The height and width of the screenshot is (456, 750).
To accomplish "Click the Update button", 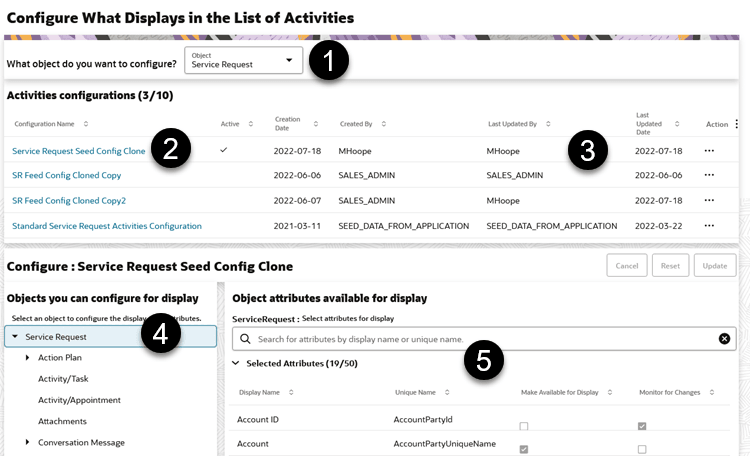I will point(717,265).
